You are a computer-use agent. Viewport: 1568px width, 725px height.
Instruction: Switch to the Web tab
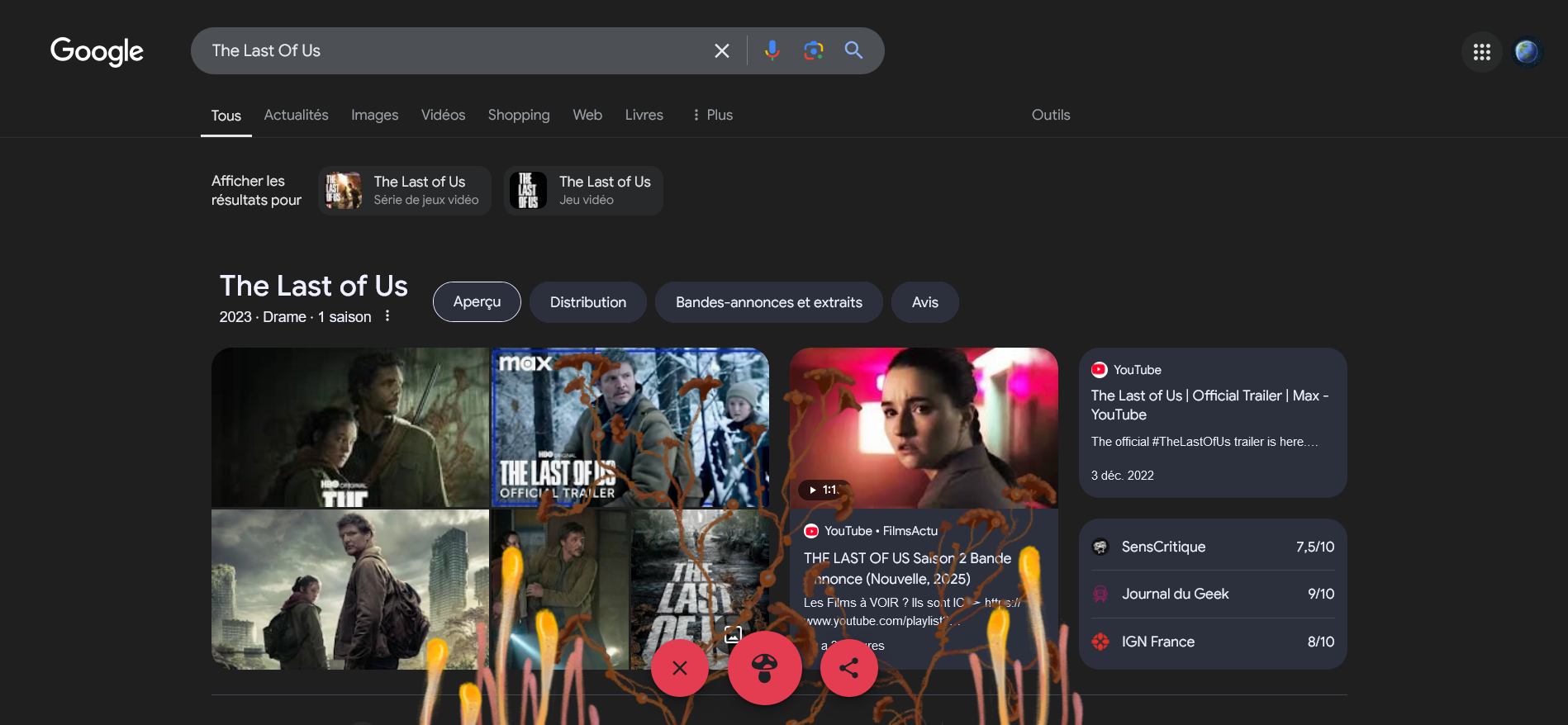(587, 115)
